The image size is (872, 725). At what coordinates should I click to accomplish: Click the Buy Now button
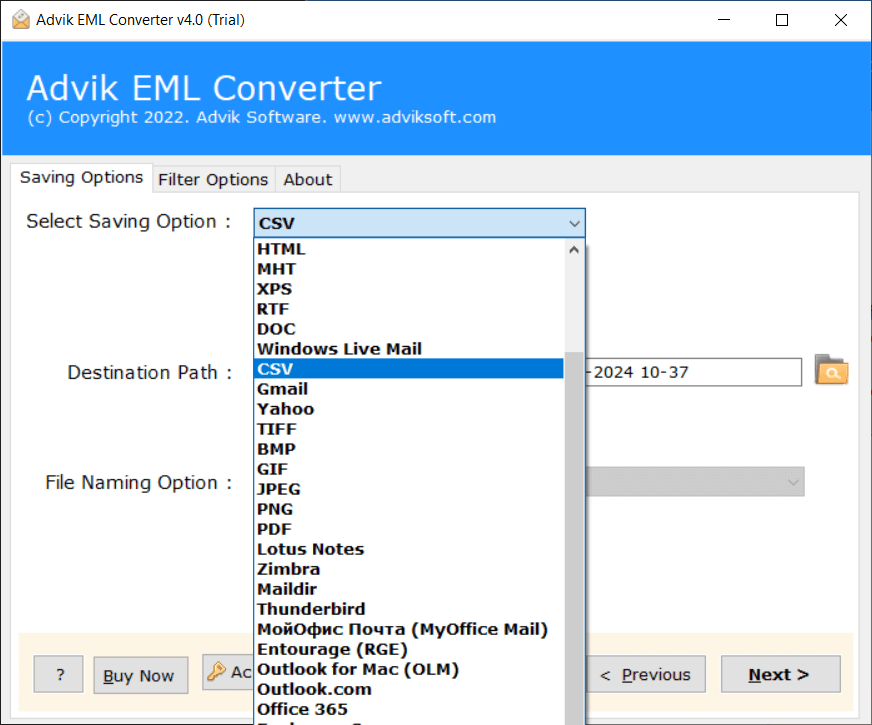point(140,675)
